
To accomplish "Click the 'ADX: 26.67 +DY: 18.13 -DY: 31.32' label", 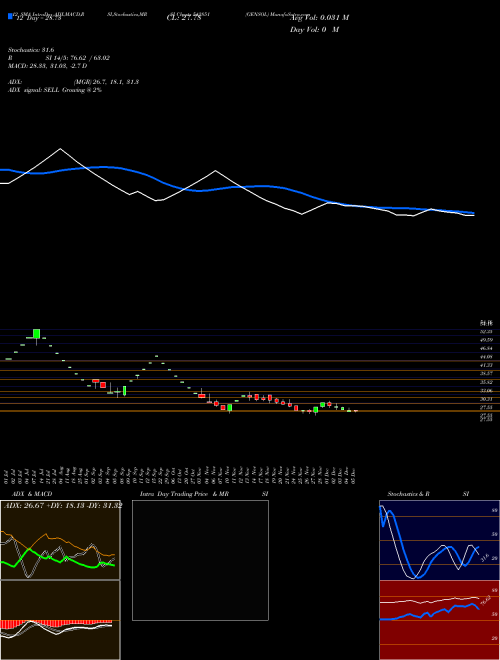I will pyautogui.click(x=63, y=506).
